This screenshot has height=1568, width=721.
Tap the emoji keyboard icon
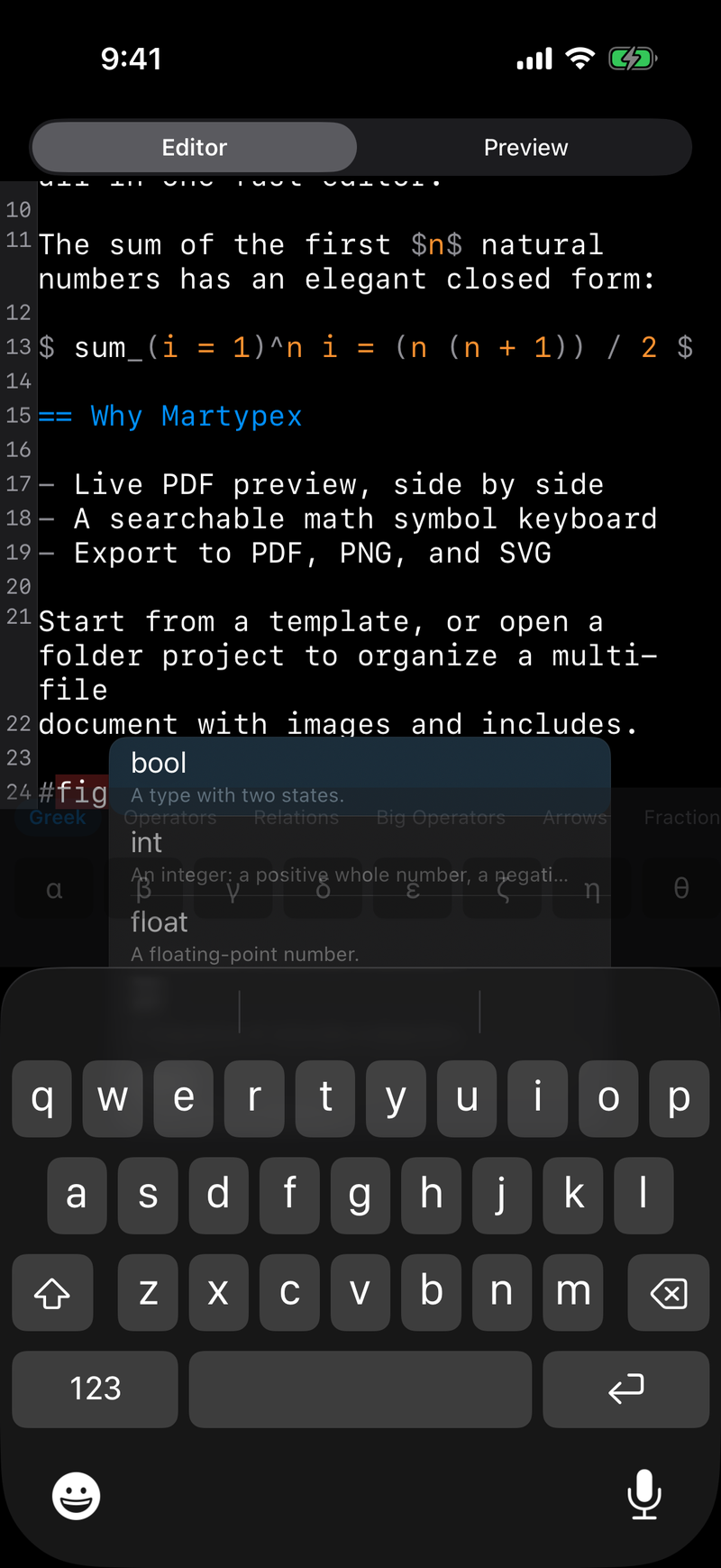click(76, 1496)
